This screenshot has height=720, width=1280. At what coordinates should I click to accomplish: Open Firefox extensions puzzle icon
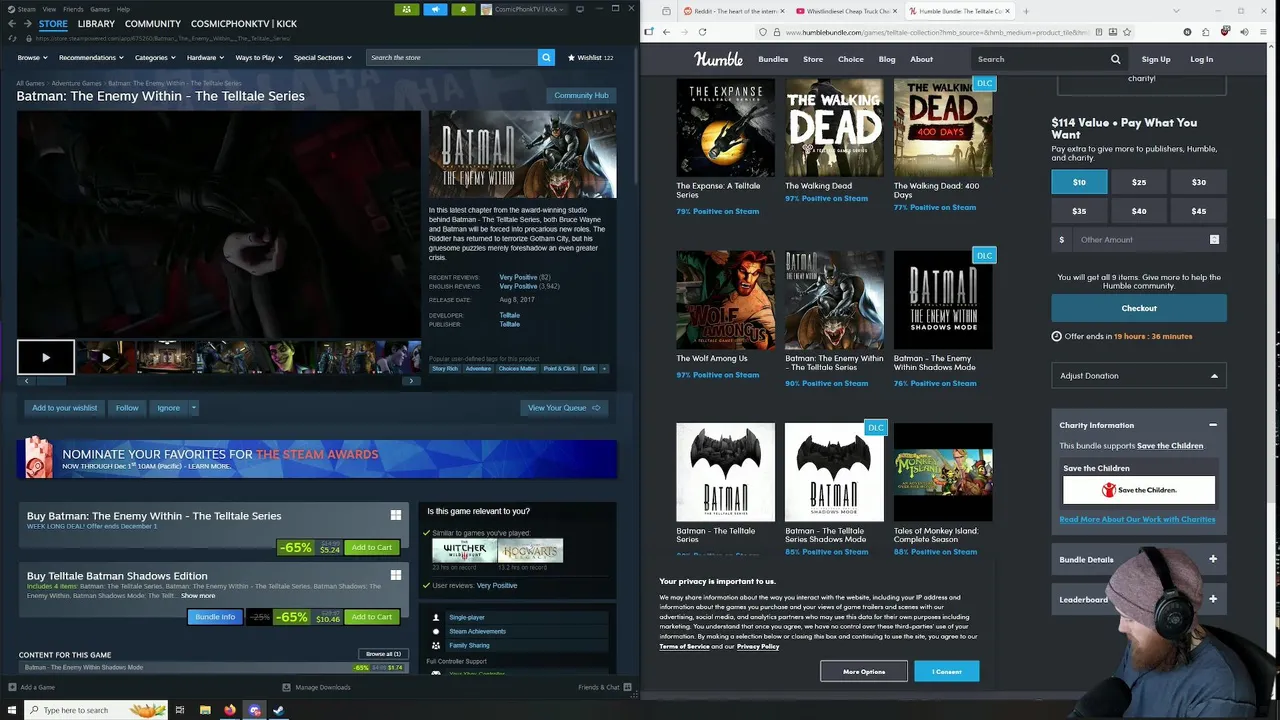1206,32
